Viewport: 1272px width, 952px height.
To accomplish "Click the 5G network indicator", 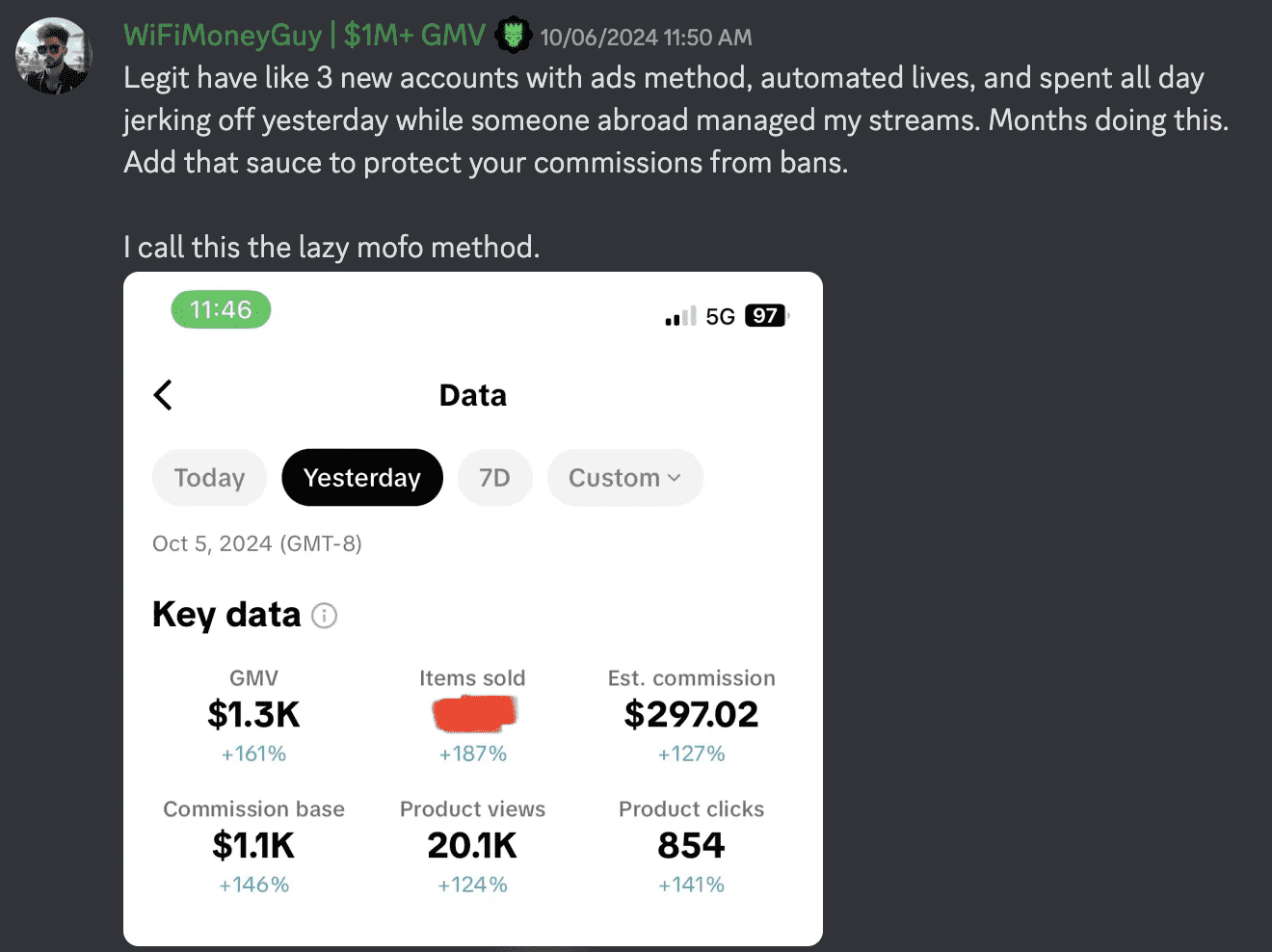I will point(720,317).
